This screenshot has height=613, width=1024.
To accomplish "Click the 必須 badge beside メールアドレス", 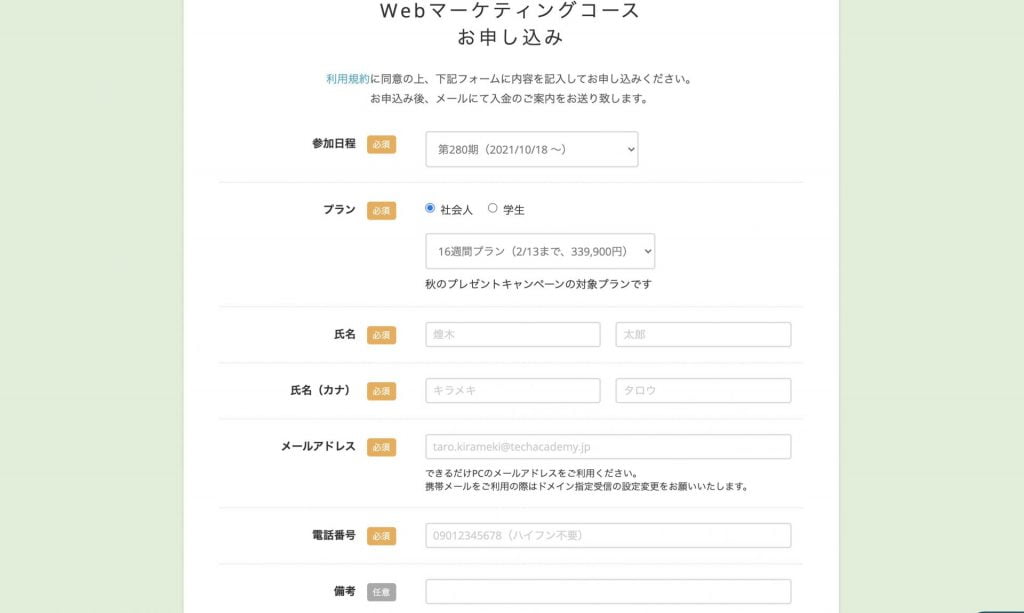I will click(380, 446).
